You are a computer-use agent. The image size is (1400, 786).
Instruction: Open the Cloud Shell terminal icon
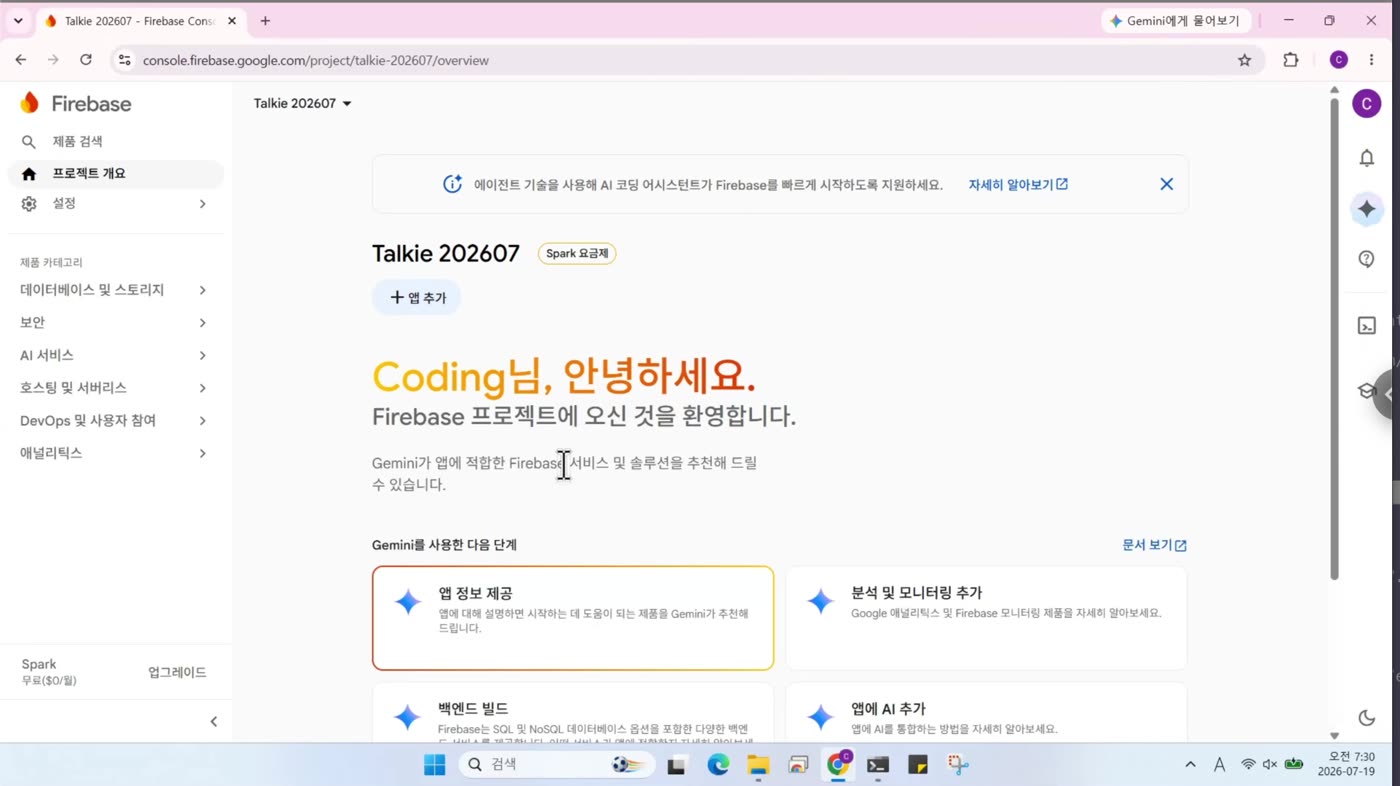[x=1367, y=326]
